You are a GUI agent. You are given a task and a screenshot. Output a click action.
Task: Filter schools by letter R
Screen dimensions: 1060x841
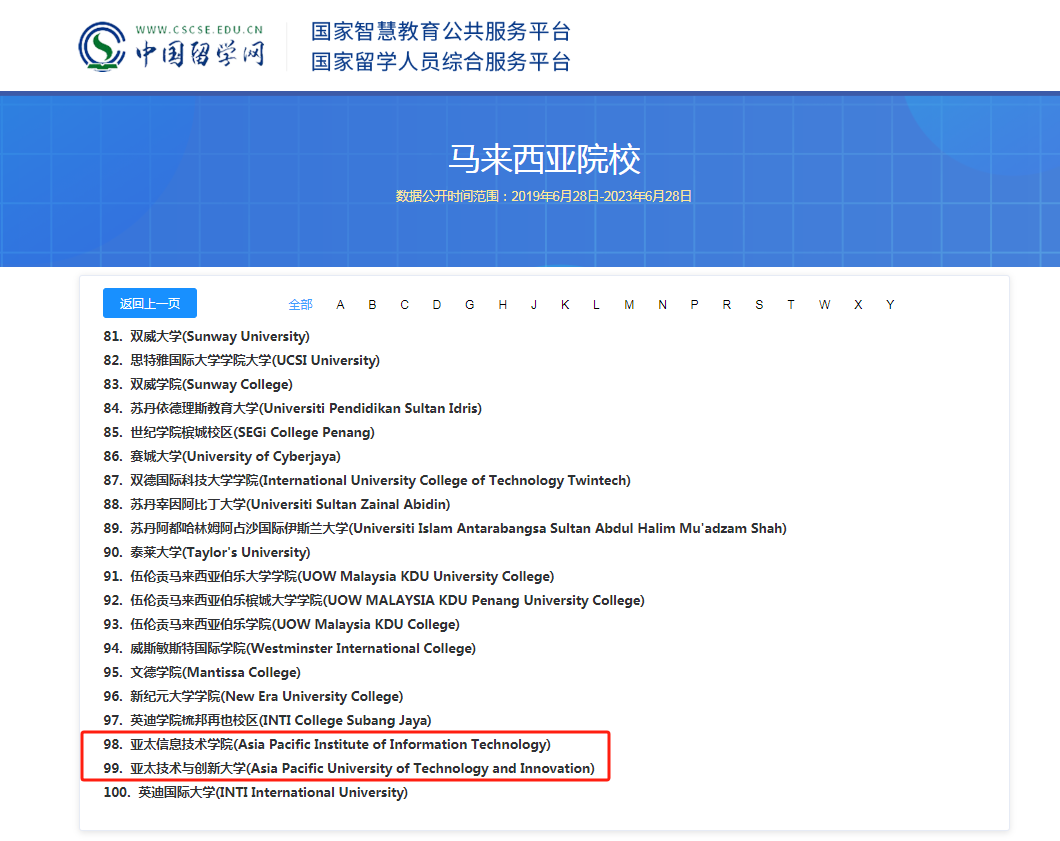726,305
